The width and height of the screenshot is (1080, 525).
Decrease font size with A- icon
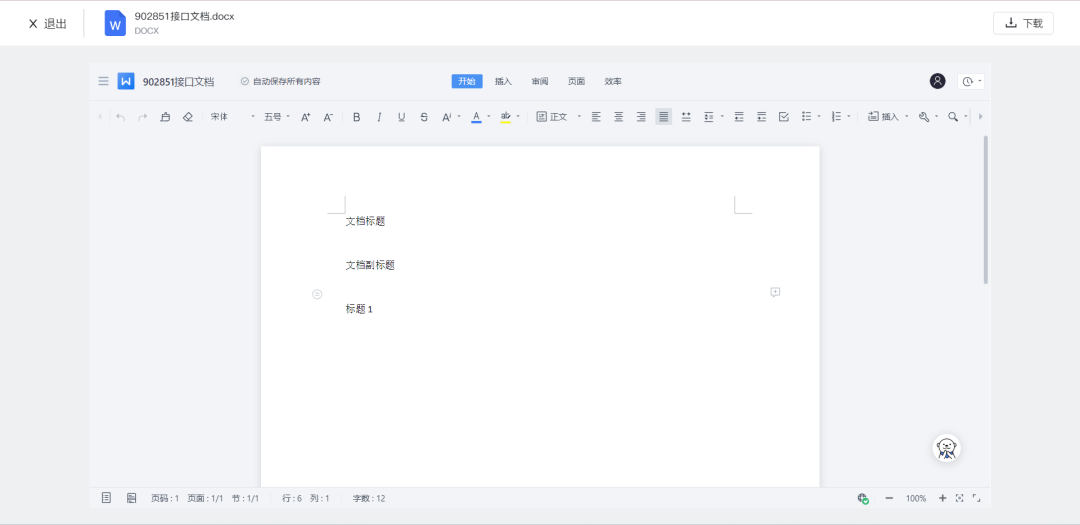329,117
